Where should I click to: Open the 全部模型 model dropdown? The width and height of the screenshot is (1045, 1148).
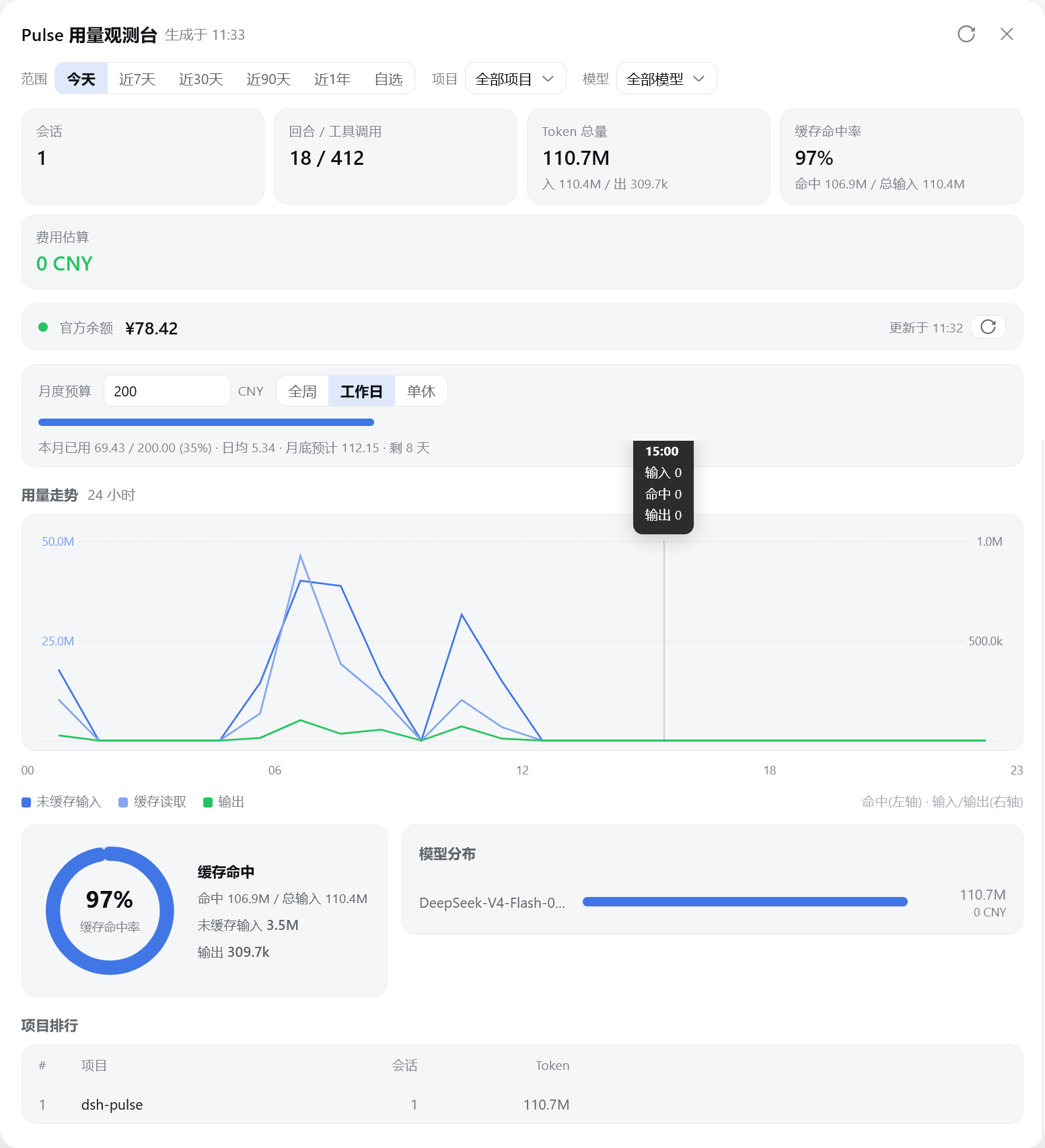[666, 79]
